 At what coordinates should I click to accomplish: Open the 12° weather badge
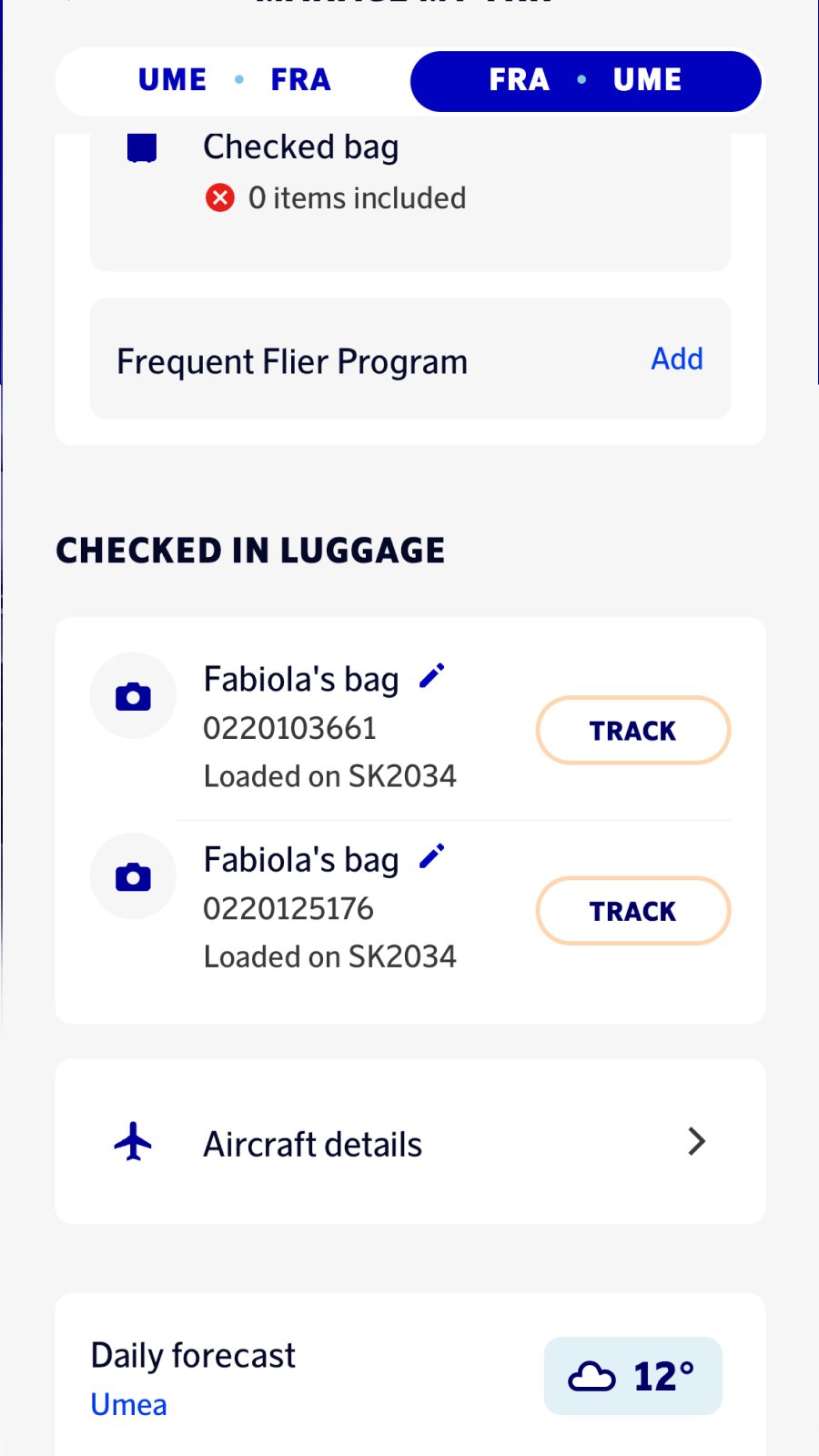(633, 1376)
